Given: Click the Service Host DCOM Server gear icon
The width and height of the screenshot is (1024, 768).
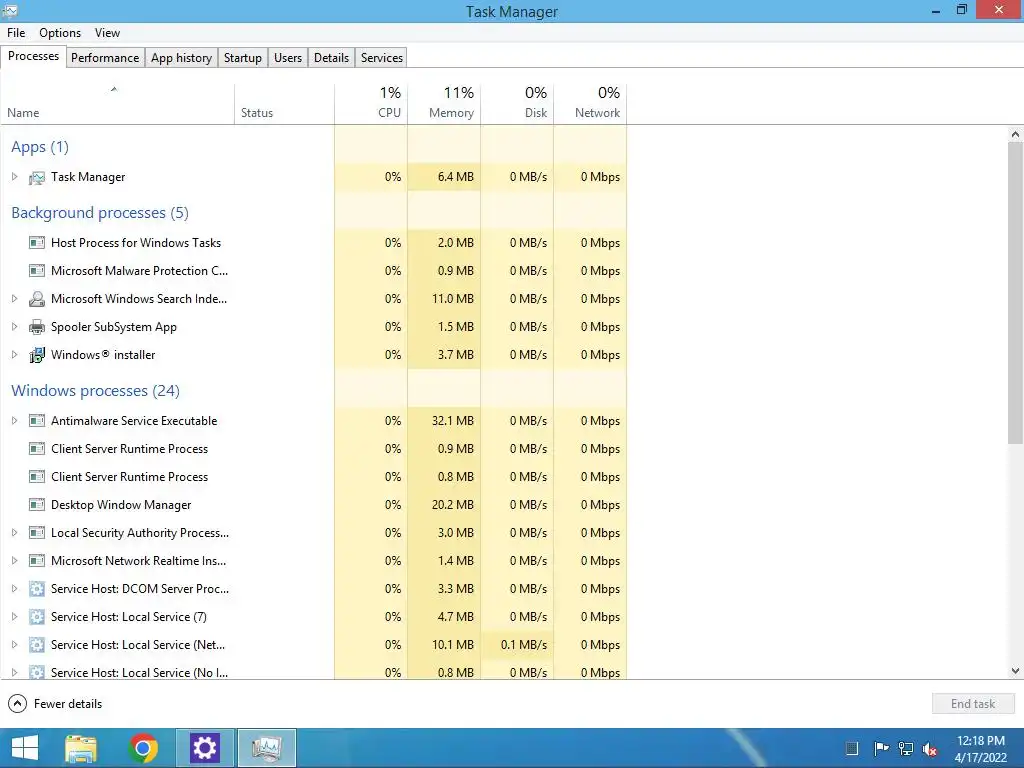Looking at the screenshot, I should coord(37,589).
